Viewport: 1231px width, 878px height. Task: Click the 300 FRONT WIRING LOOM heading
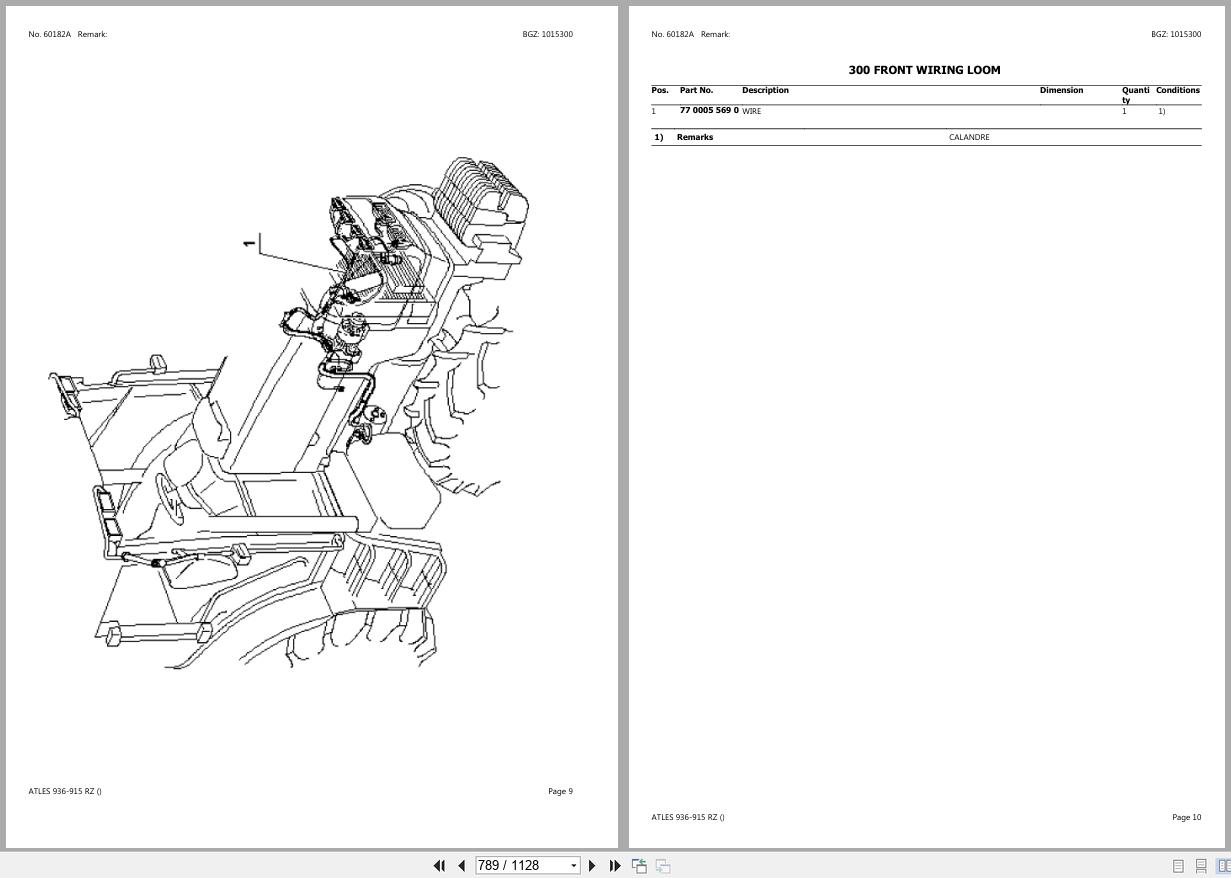[924, 70]
